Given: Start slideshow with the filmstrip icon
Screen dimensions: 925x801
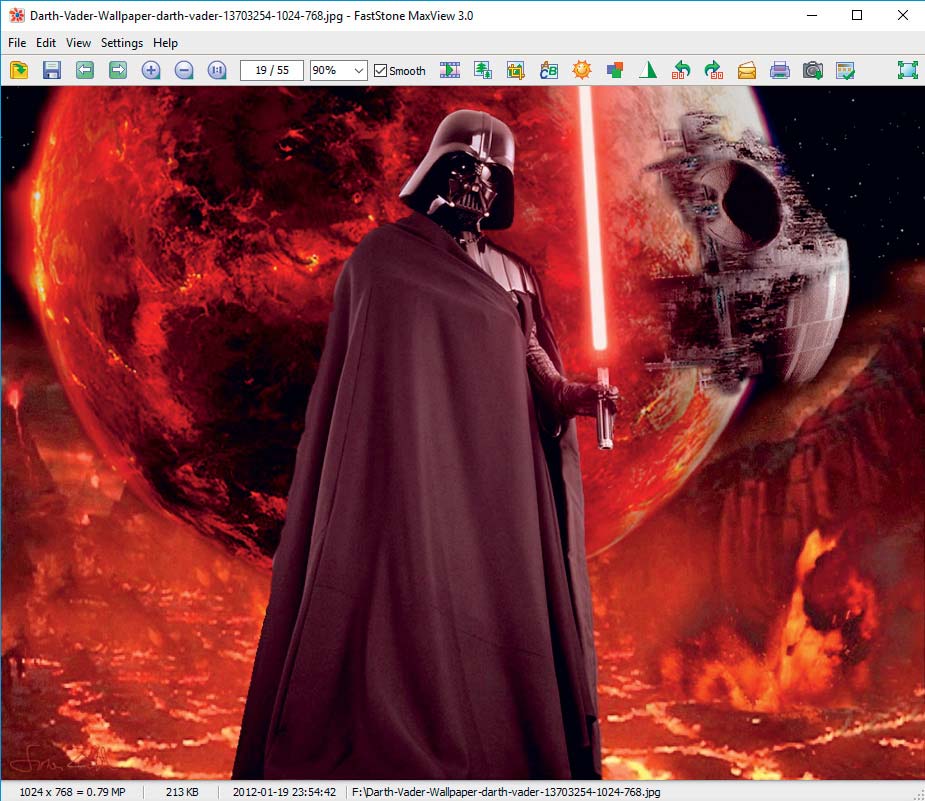Looking at the screenshot, I should [x=450, y=70].
